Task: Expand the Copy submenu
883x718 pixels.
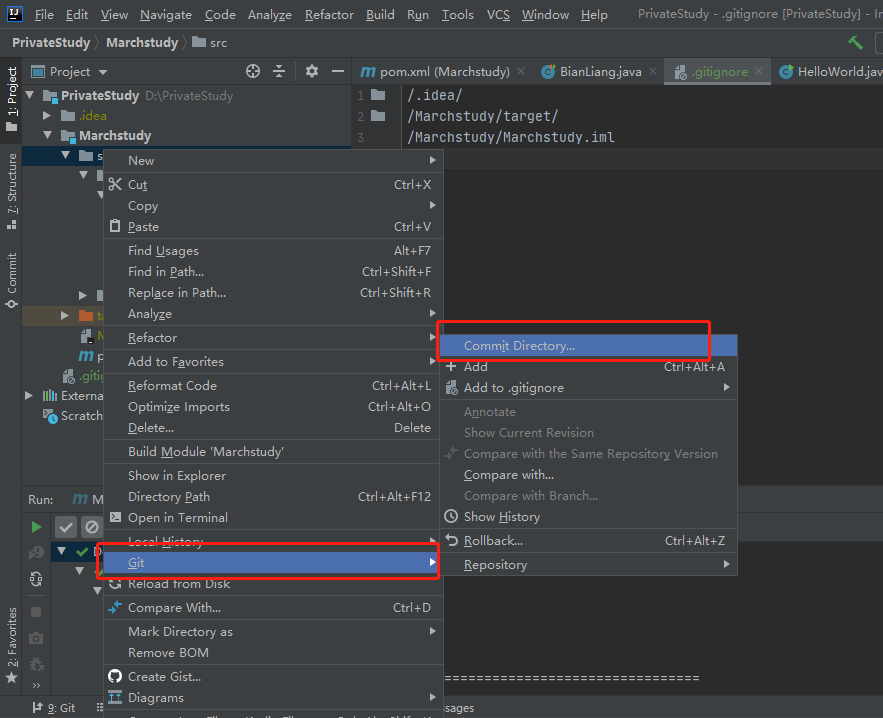Action: point(274,206)
